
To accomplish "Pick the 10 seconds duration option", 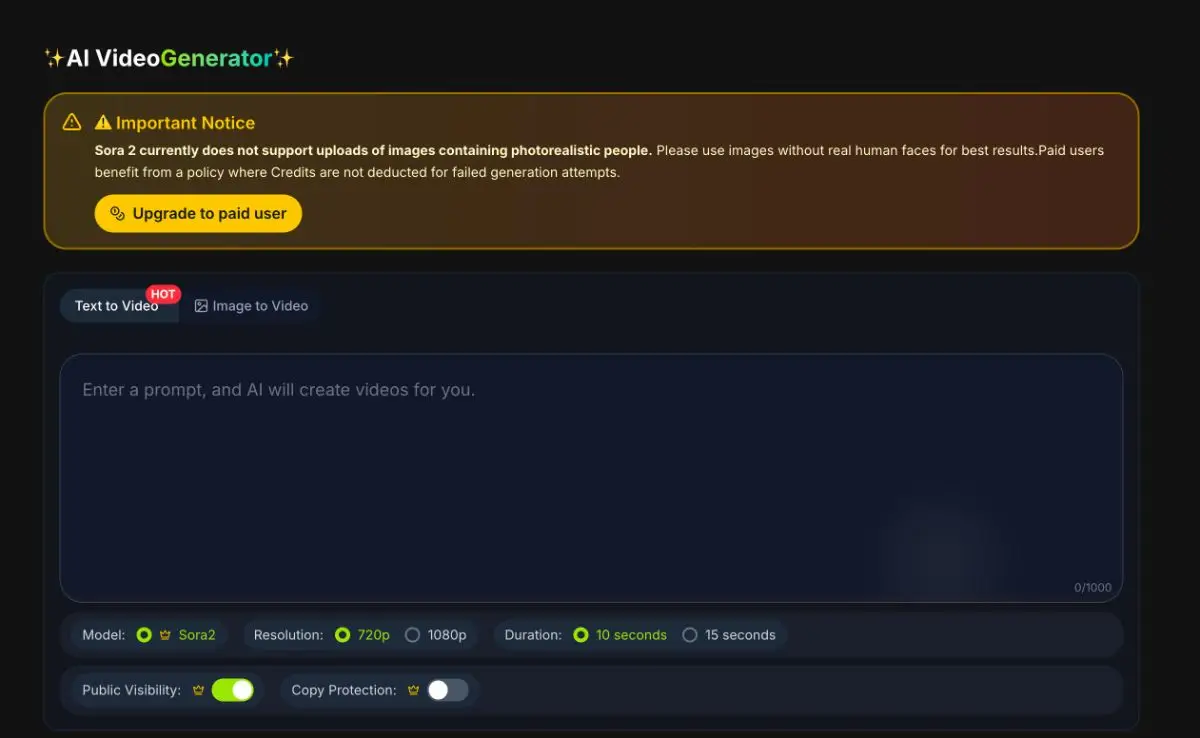I will tap(581, 635).
